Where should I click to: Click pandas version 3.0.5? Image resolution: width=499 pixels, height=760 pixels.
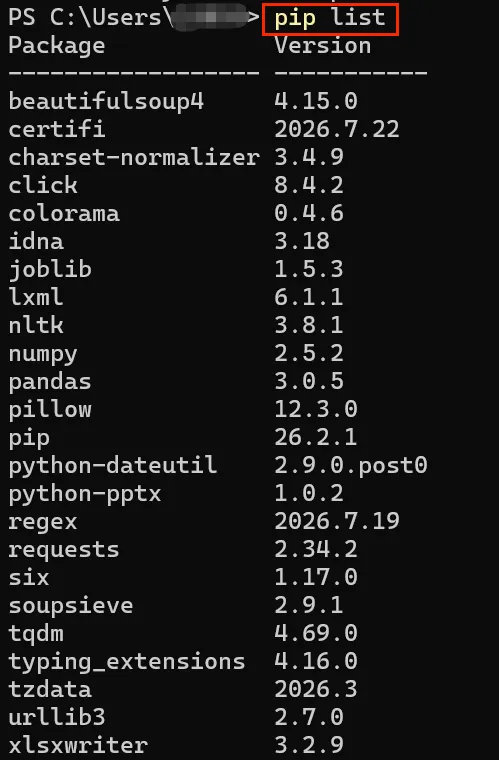click(x=309, y=381)
